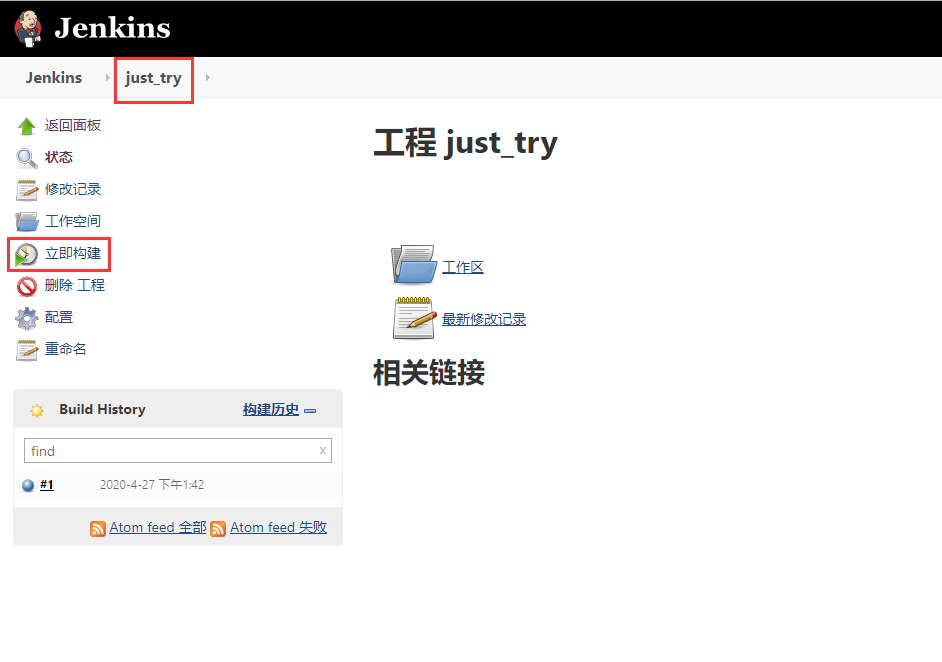The width and height of the screenshot is (942, 662).
Task: Click the gear 配置 icon
Action: (x=26, y=318)
